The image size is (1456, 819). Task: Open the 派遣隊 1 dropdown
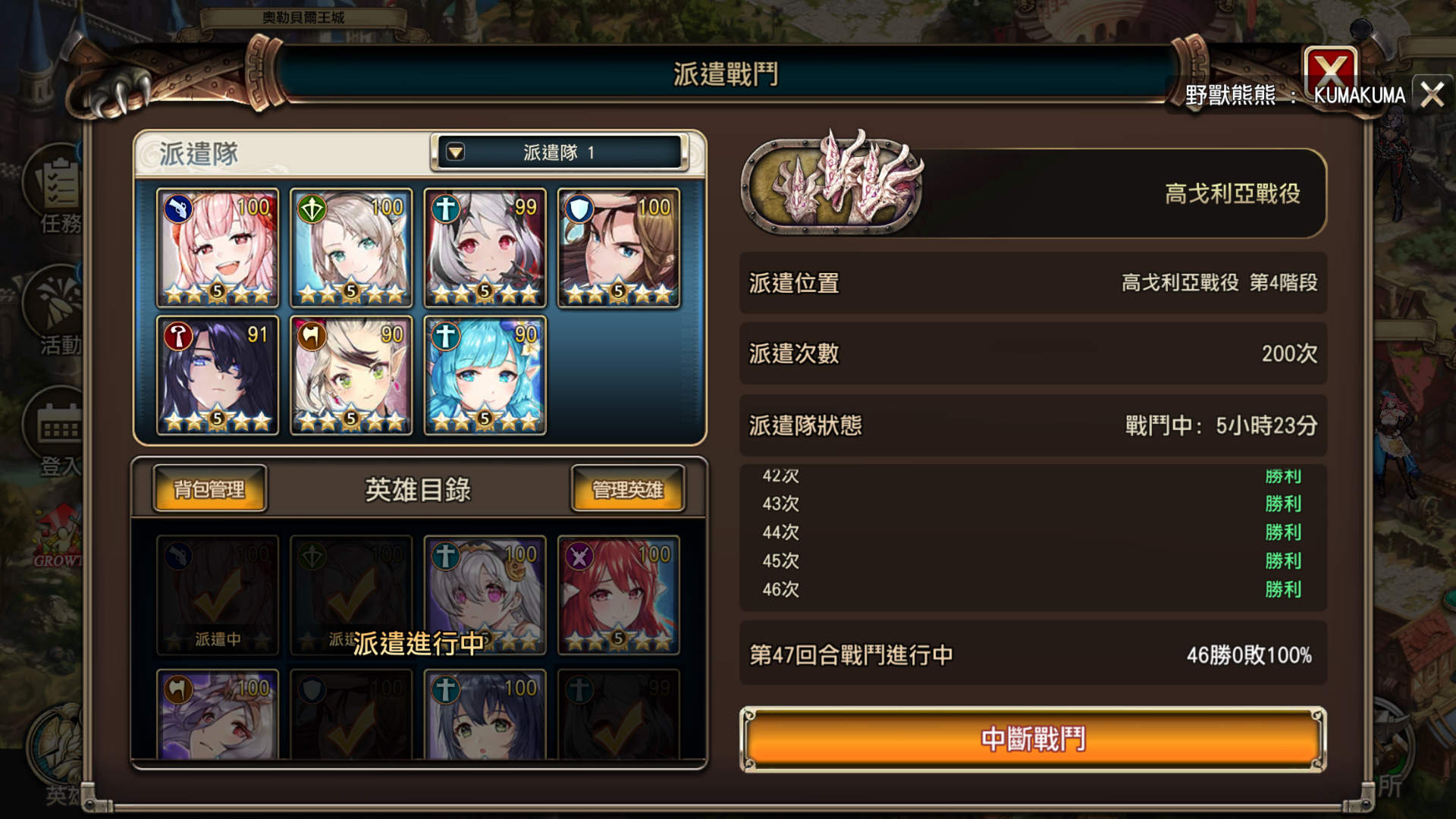pyautogui.click(x=560, y=152)
